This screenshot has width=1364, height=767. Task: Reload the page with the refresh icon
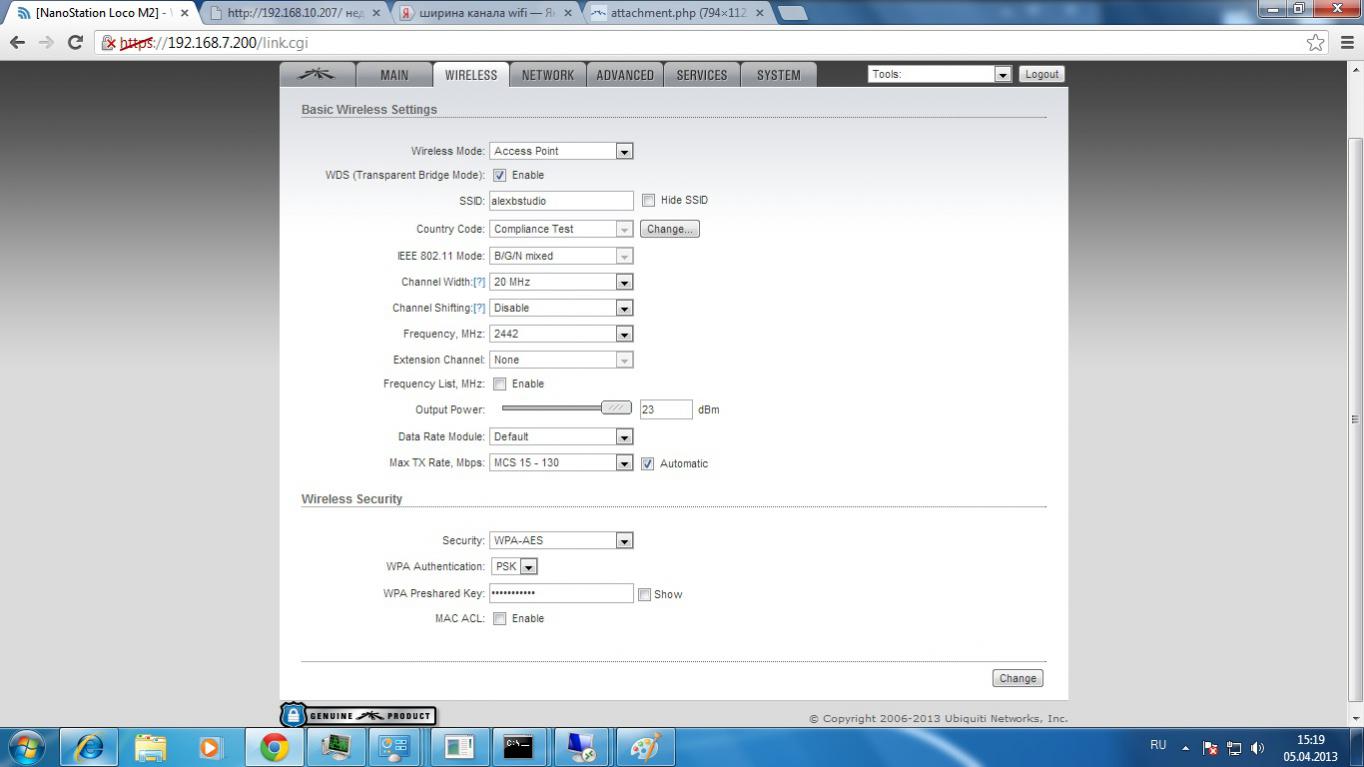click(x=75, y=42)
